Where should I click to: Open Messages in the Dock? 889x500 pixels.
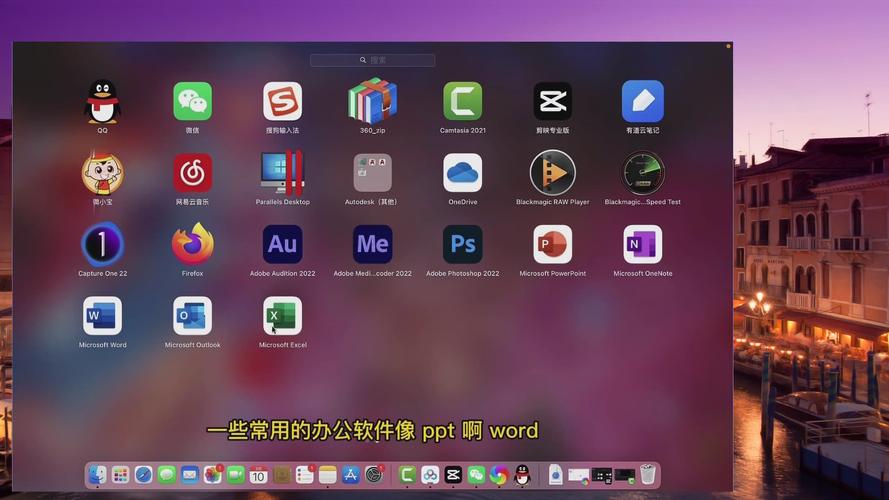(167, 475)
